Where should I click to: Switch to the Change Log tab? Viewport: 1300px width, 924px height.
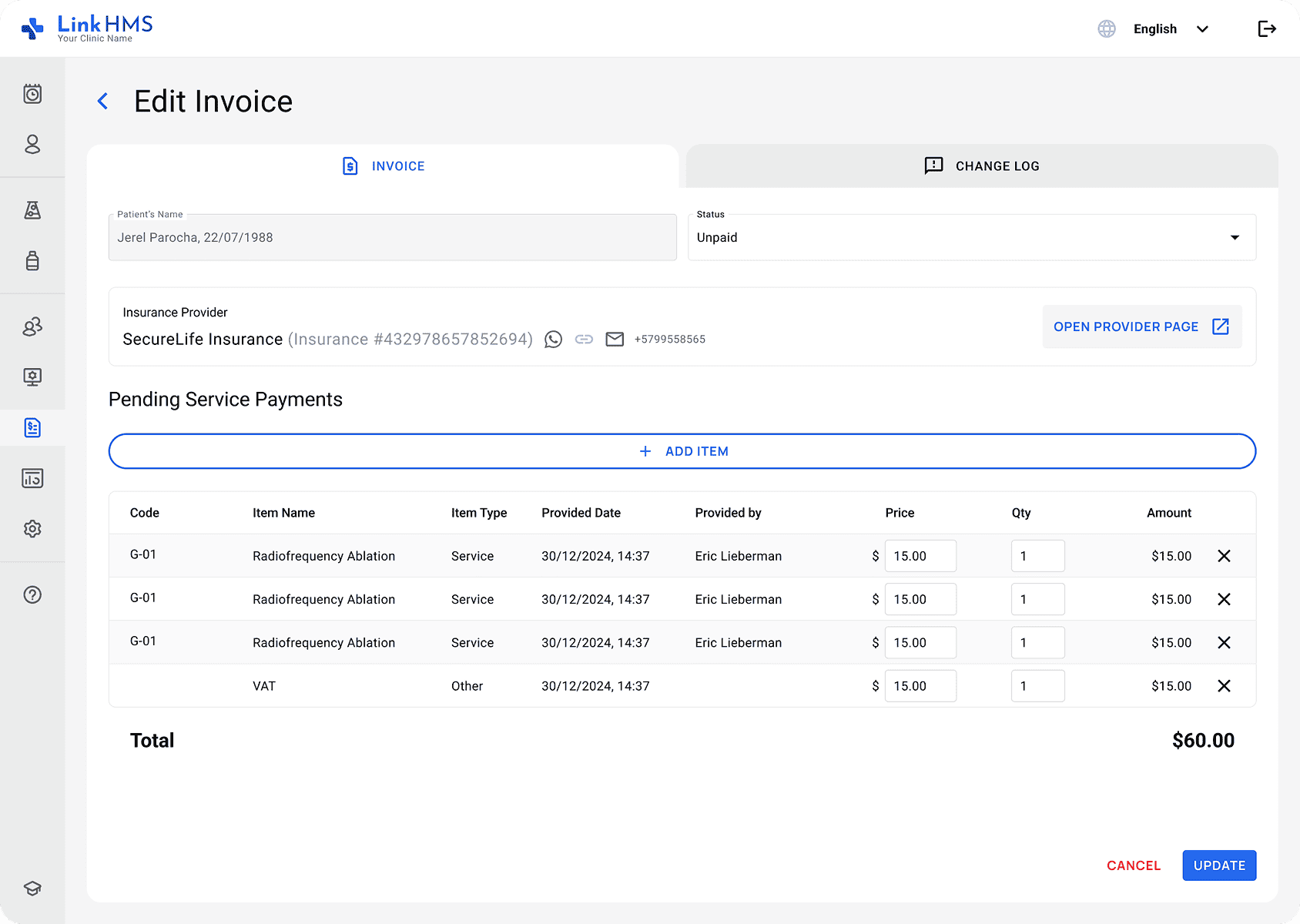coord(981,166)
